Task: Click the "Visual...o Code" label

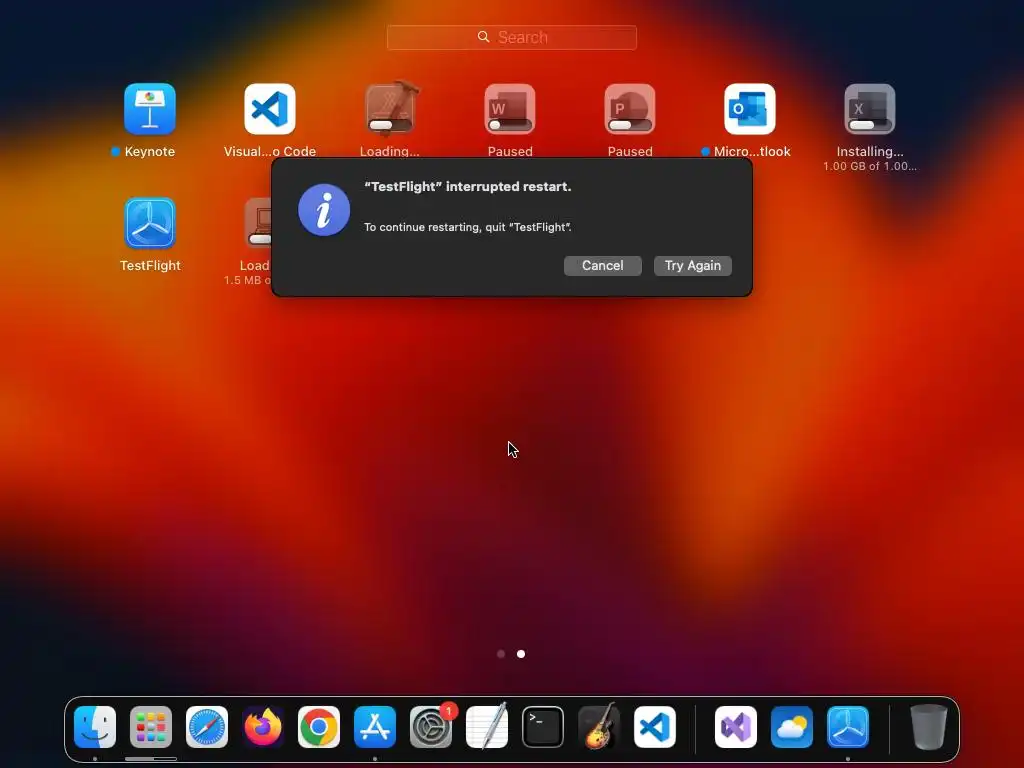Action: pyautogui.click(x=270, y=152)
